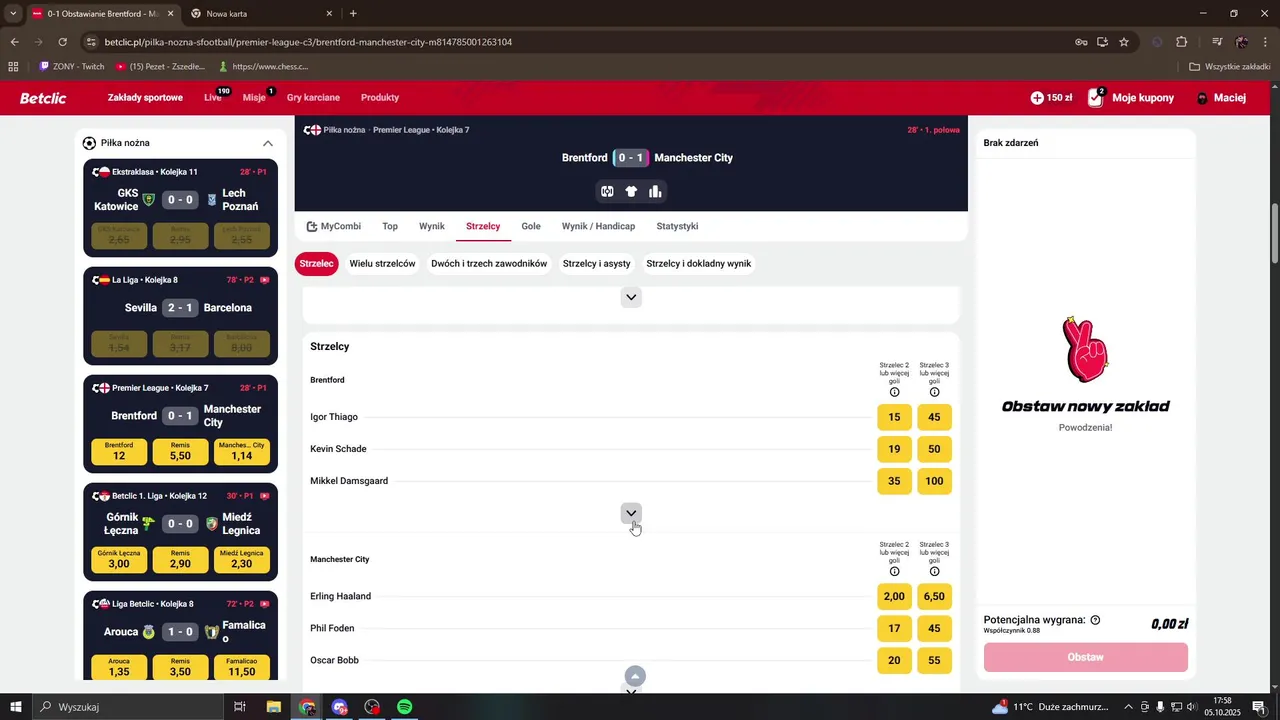1280x720 pixels.
Task: Expand the collapsed section above Strzelcy
Action: click(x=631, y=297)
